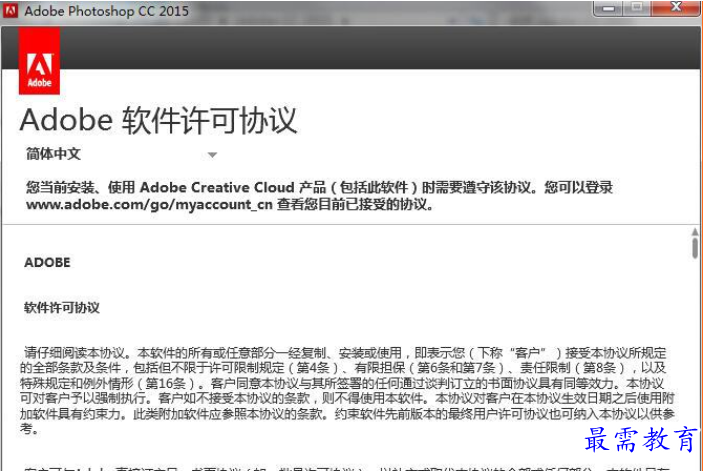Close the Adobe Photoshop CC 2015 window
The image size is (706, 471).
[676, 8]
